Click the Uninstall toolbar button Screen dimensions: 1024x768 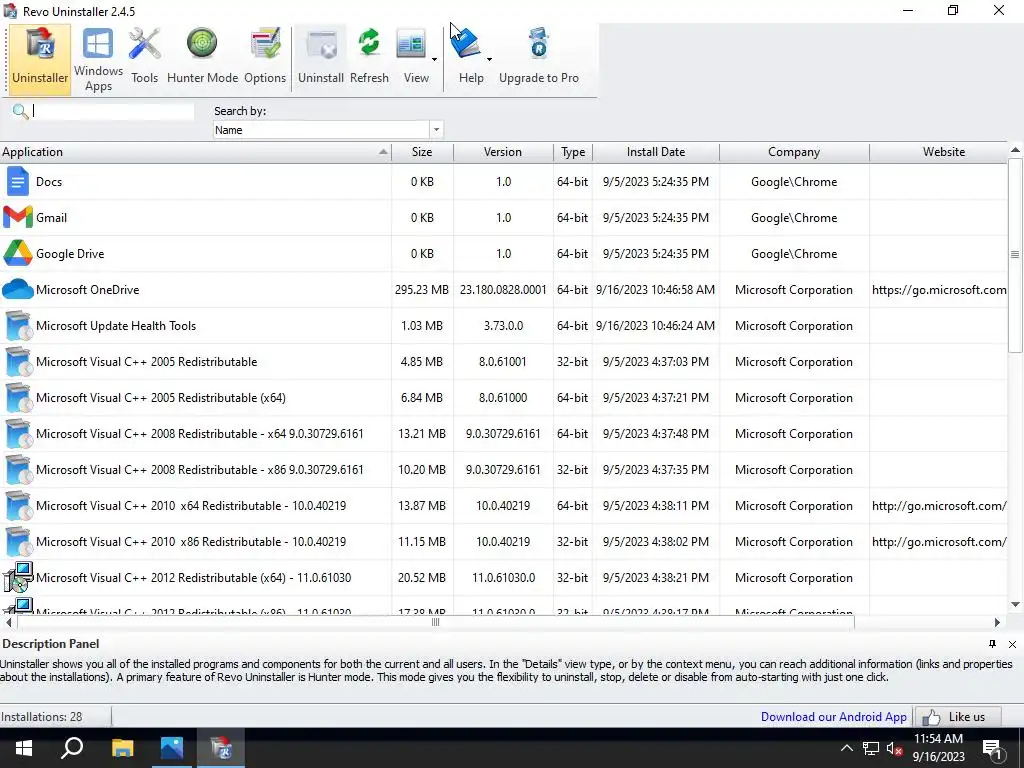coord(321,57)
